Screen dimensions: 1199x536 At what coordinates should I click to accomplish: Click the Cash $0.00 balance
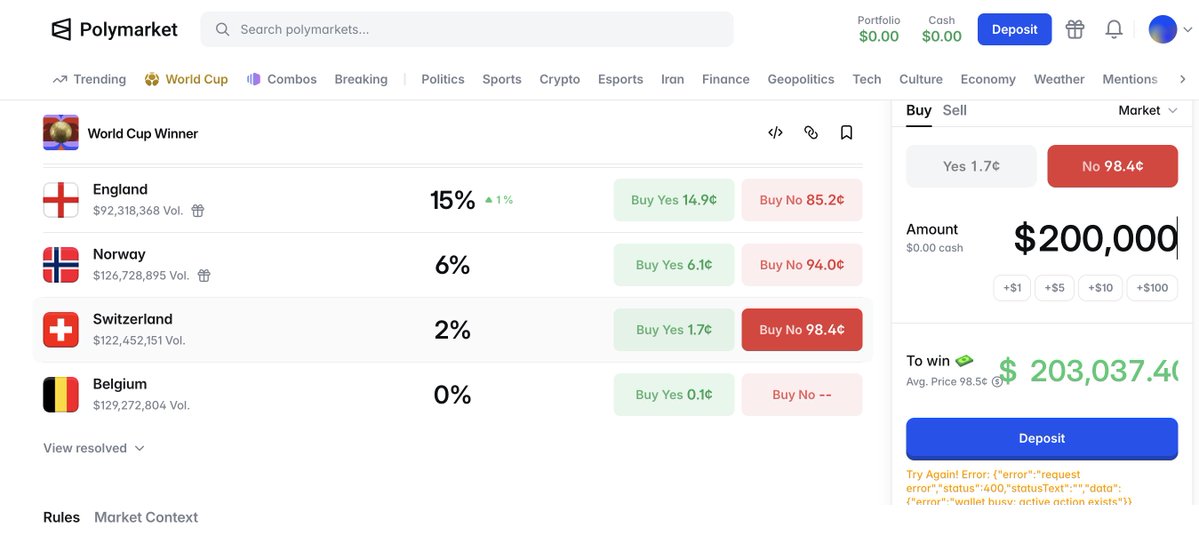[x=941, y=29]
